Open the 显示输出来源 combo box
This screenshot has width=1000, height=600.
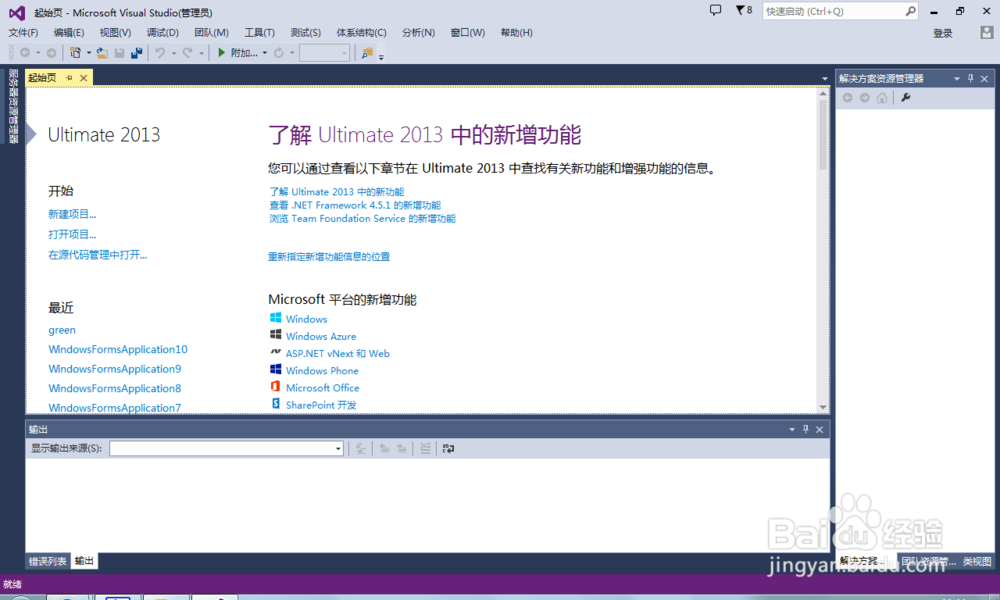click(226, 448)
